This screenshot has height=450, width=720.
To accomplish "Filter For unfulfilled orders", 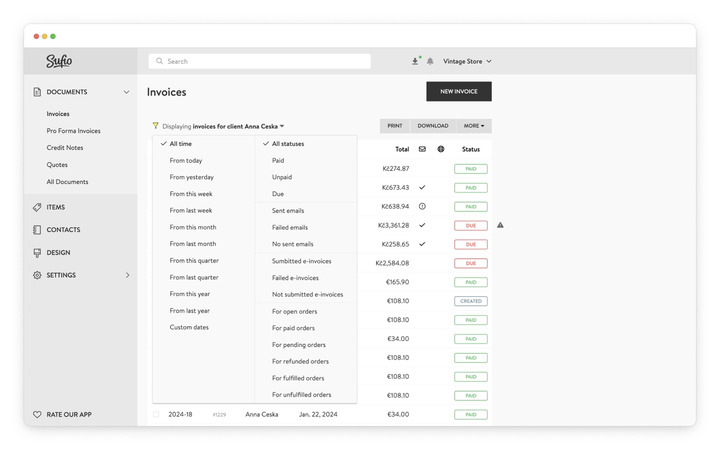I will [302, 395].
